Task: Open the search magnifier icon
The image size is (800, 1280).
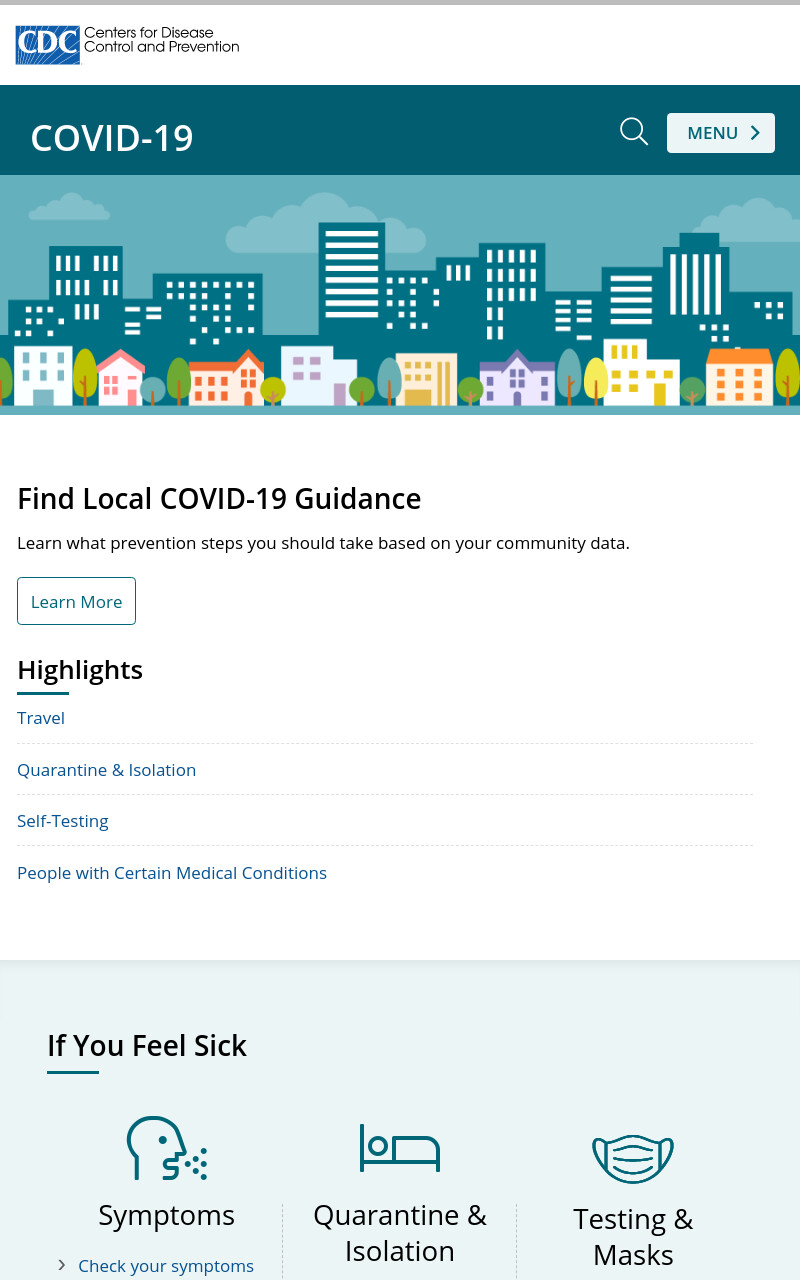Action: (x=634, y=132)
